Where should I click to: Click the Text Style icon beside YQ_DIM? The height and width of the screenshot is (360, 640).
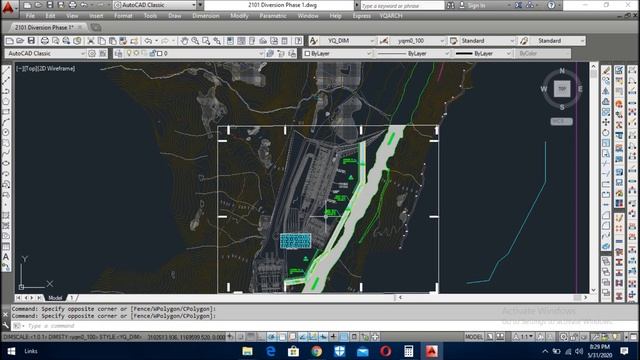tap(313, 41)
